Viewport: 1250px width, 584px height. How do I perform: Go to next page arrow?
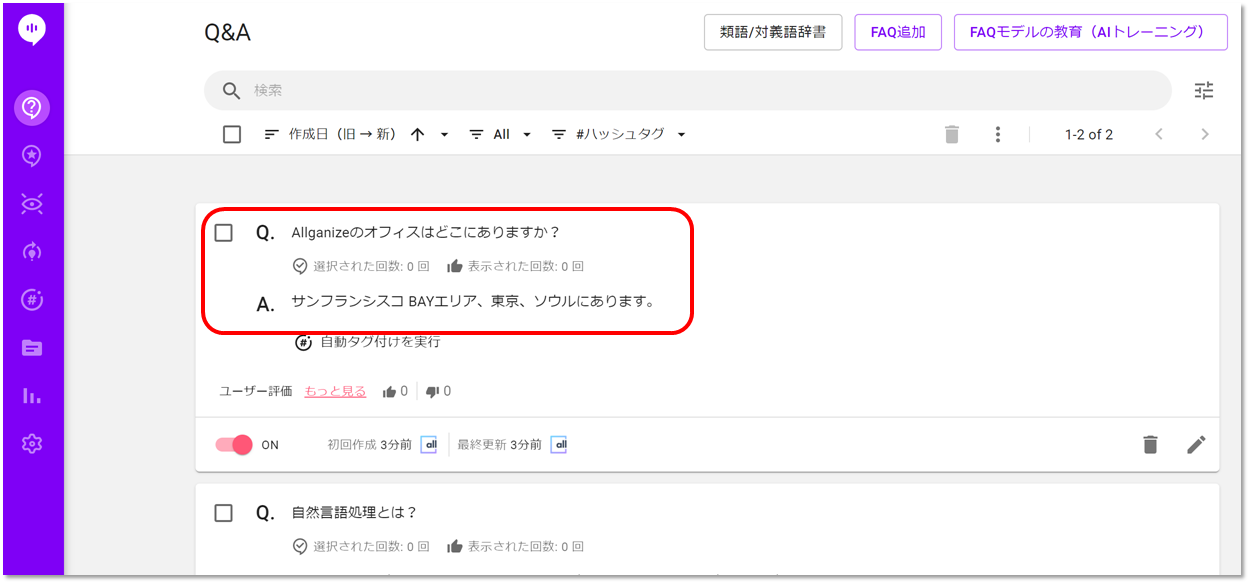(x=1205, y=134)
